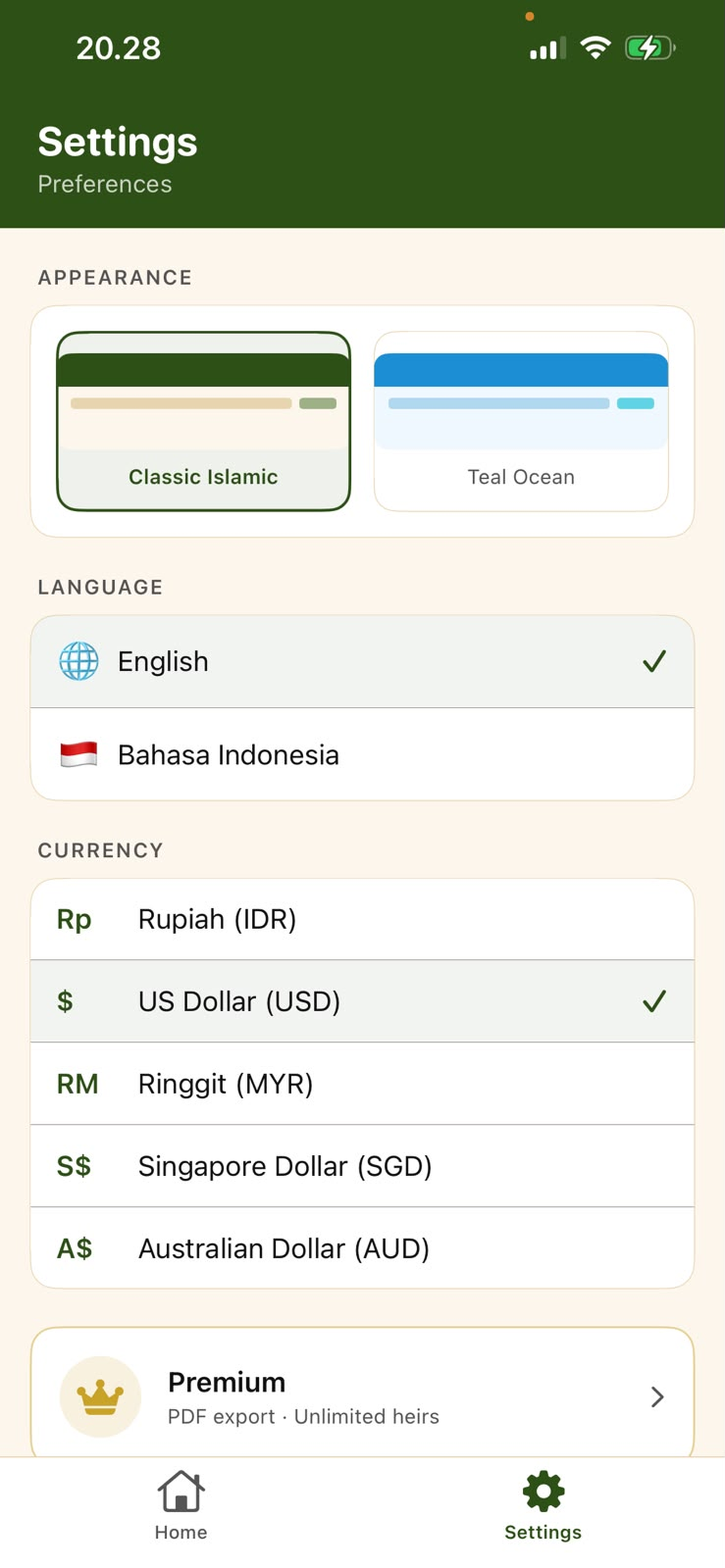Tap the checkmark on US Dollar row
The width and height of the screenshot is (725, 1568).
(x=654, y=1001)
